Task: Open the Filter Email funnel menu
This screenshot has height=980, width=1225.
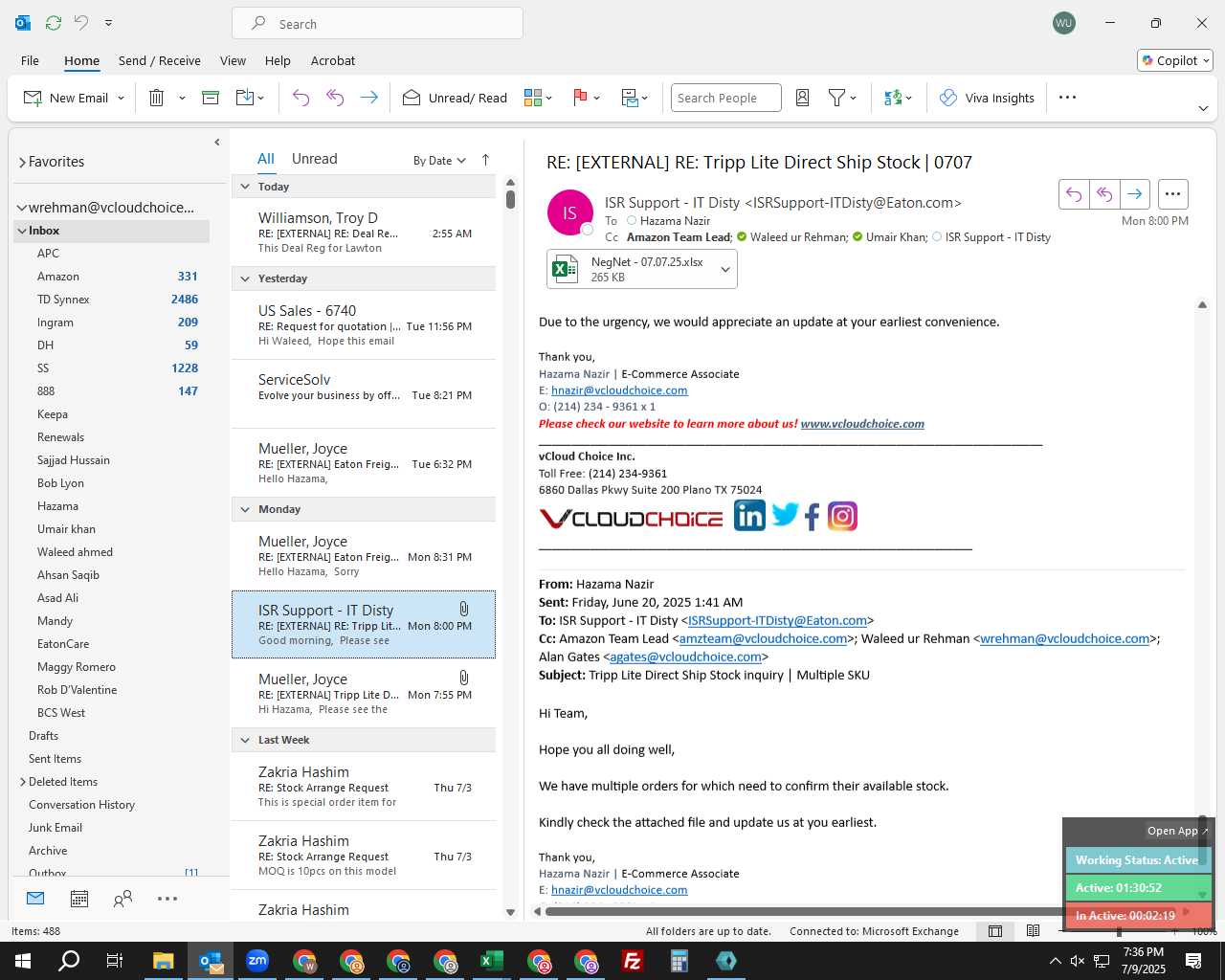Action: click(x=842, y=98)
